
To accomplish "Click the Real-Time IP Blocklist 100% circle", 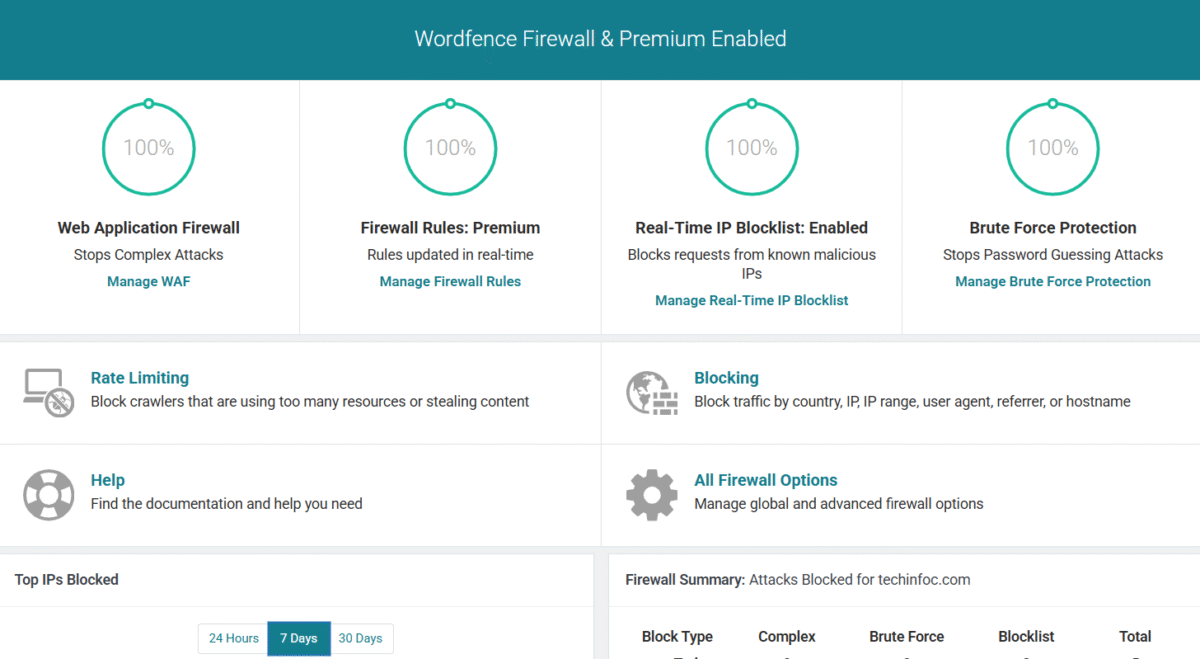I will pos(751,148).
